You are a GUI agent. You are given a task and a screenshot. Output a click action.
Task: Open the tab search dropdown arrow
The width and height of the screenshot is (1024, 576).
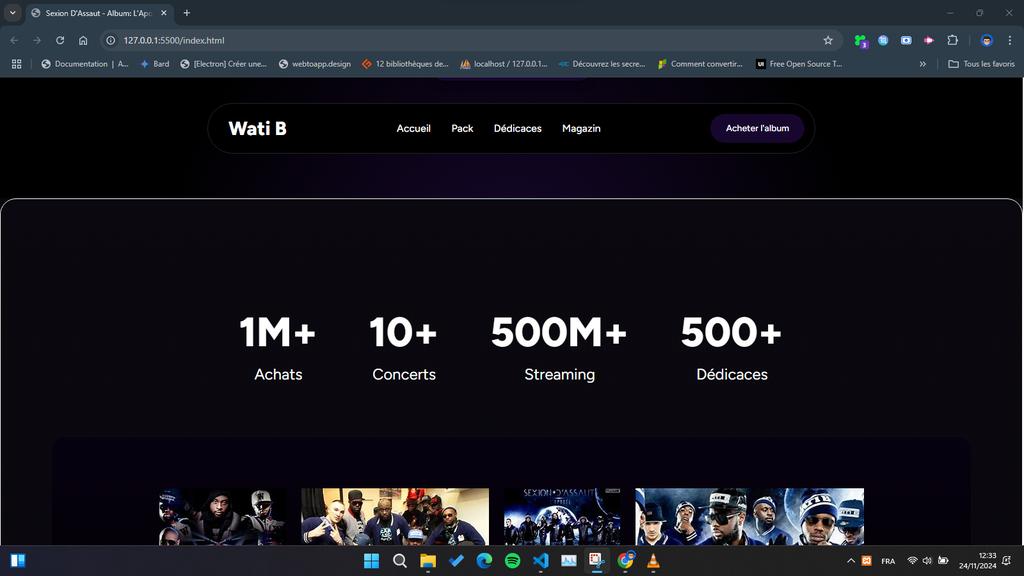pyautogui.click(x=12, y=13)
